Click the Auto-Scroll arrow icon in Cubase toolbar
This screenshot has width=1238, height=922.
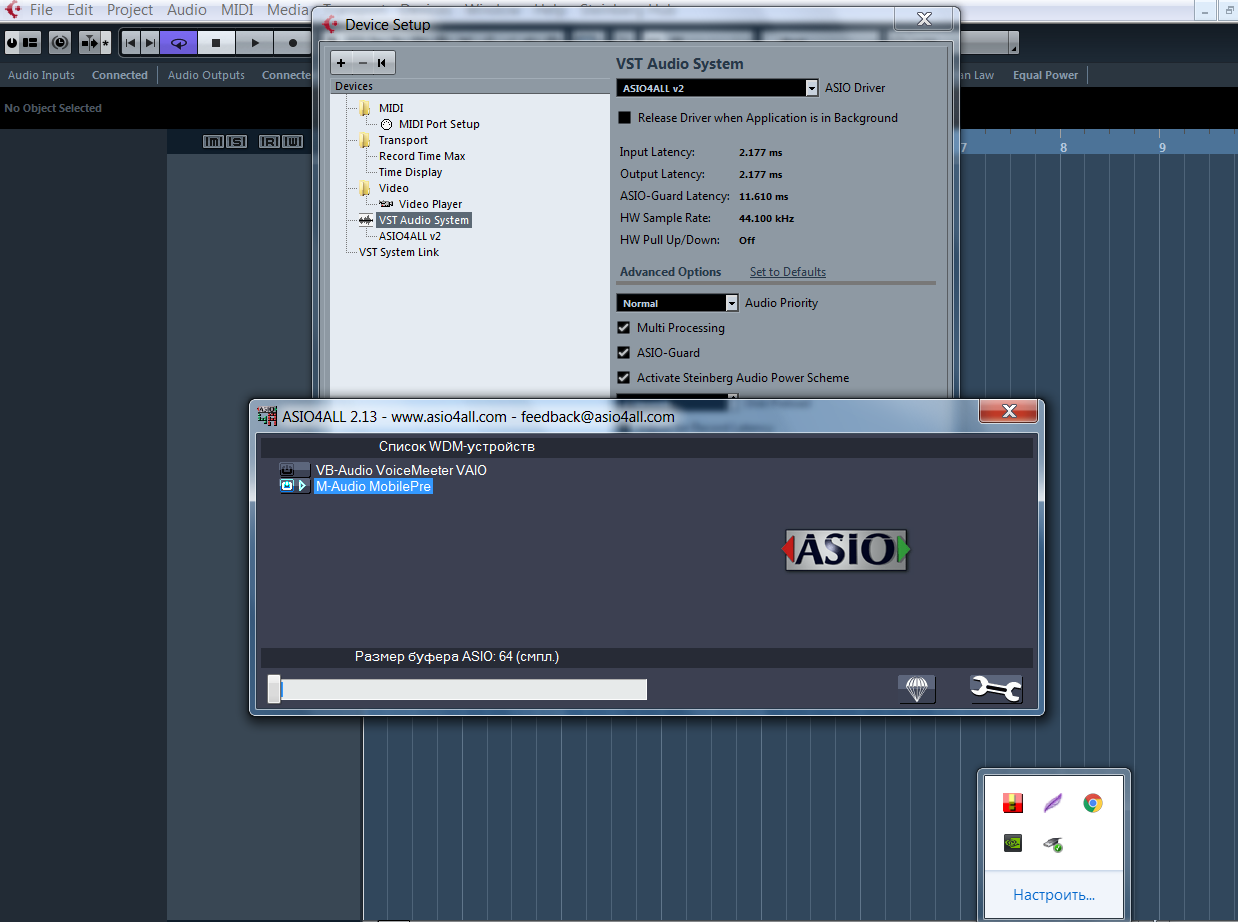point(89,43)
